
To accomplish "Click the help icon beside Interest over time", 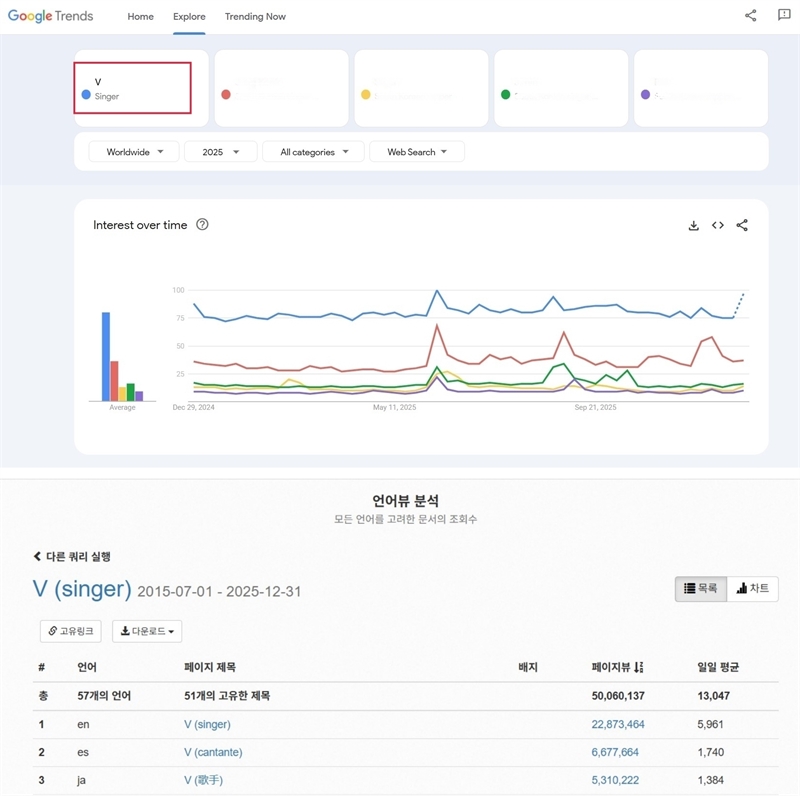I will pos(202,225).
